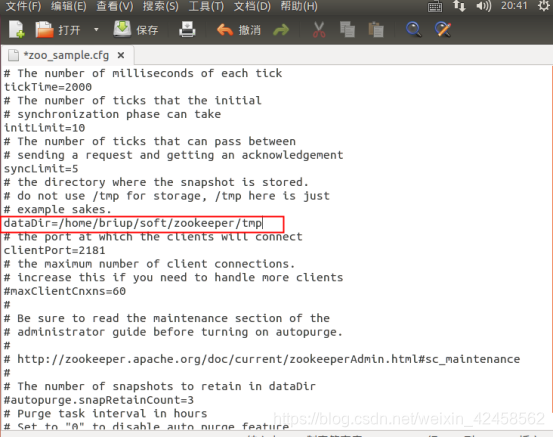
Task: Select the *zoo_sample.cfg tab
Action: [x=66, y=55]
